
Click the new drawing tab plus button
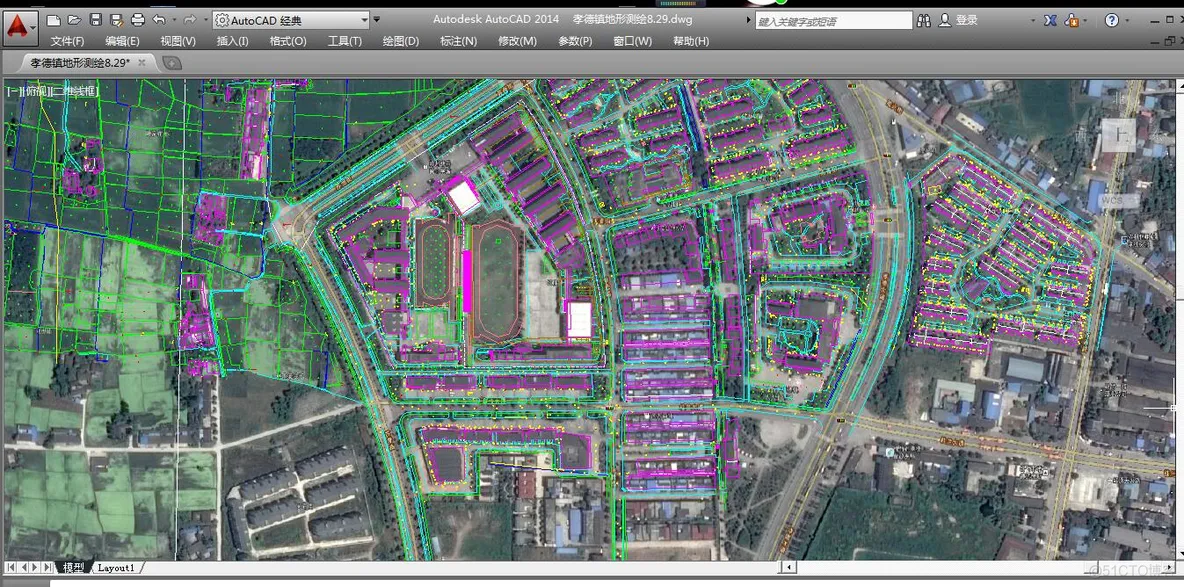[x=171, y=63]
